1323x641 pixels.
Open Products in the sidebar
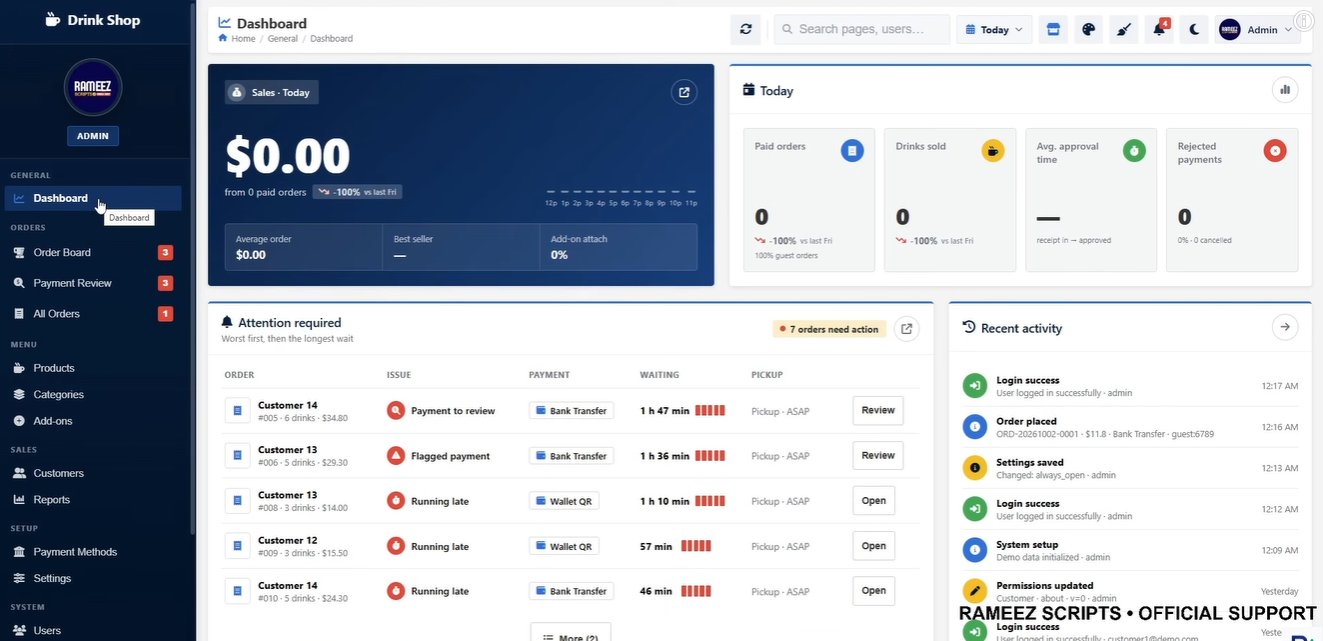point(93,368)
